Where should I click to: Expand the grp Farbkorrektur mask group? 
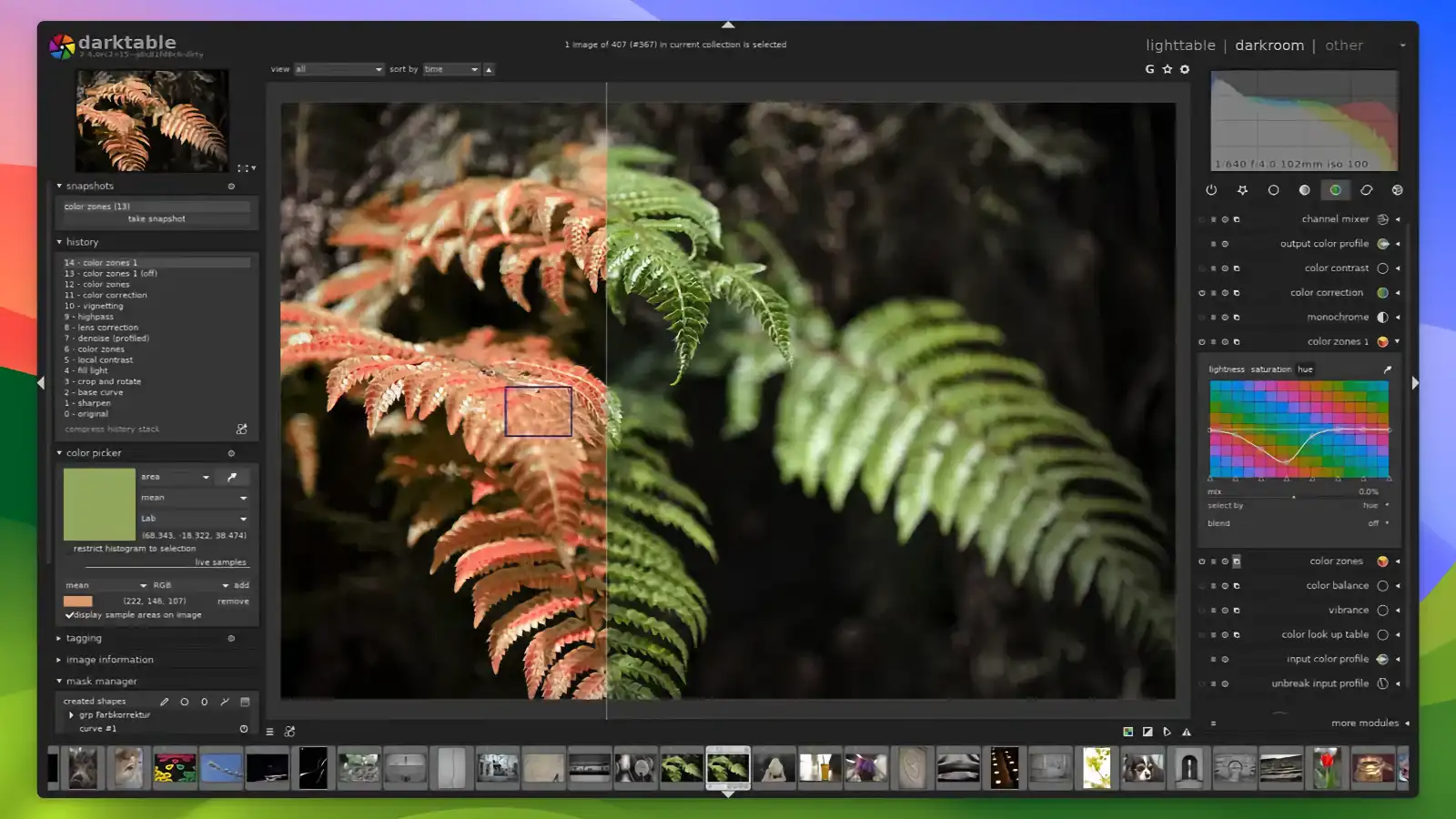pos(73,714)
